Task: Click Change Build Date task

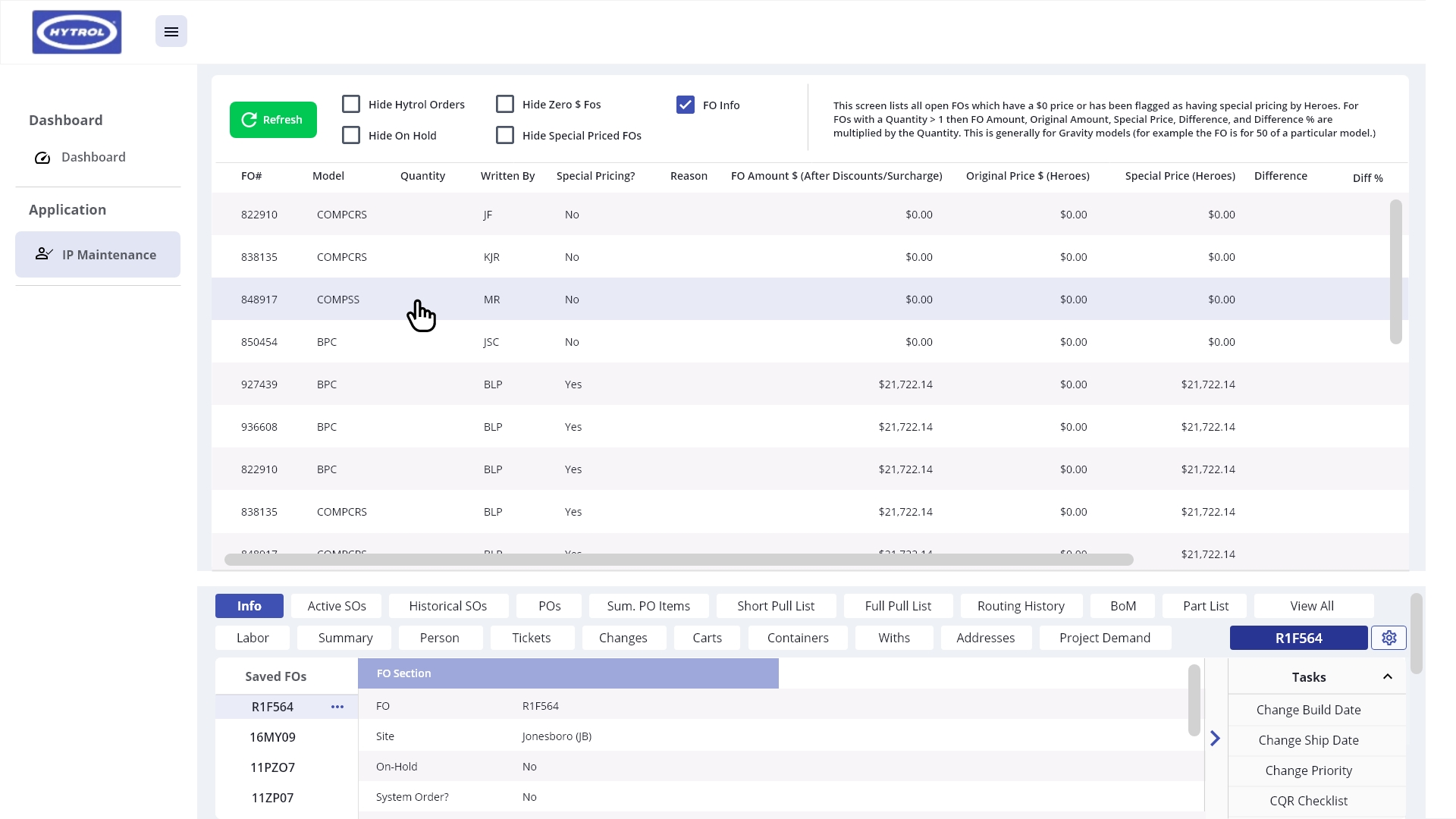Action: point(1308,710)
